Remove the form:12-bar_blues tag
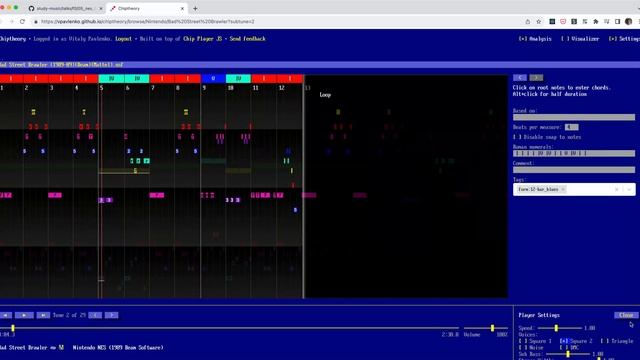 click(x=563, y=189)
